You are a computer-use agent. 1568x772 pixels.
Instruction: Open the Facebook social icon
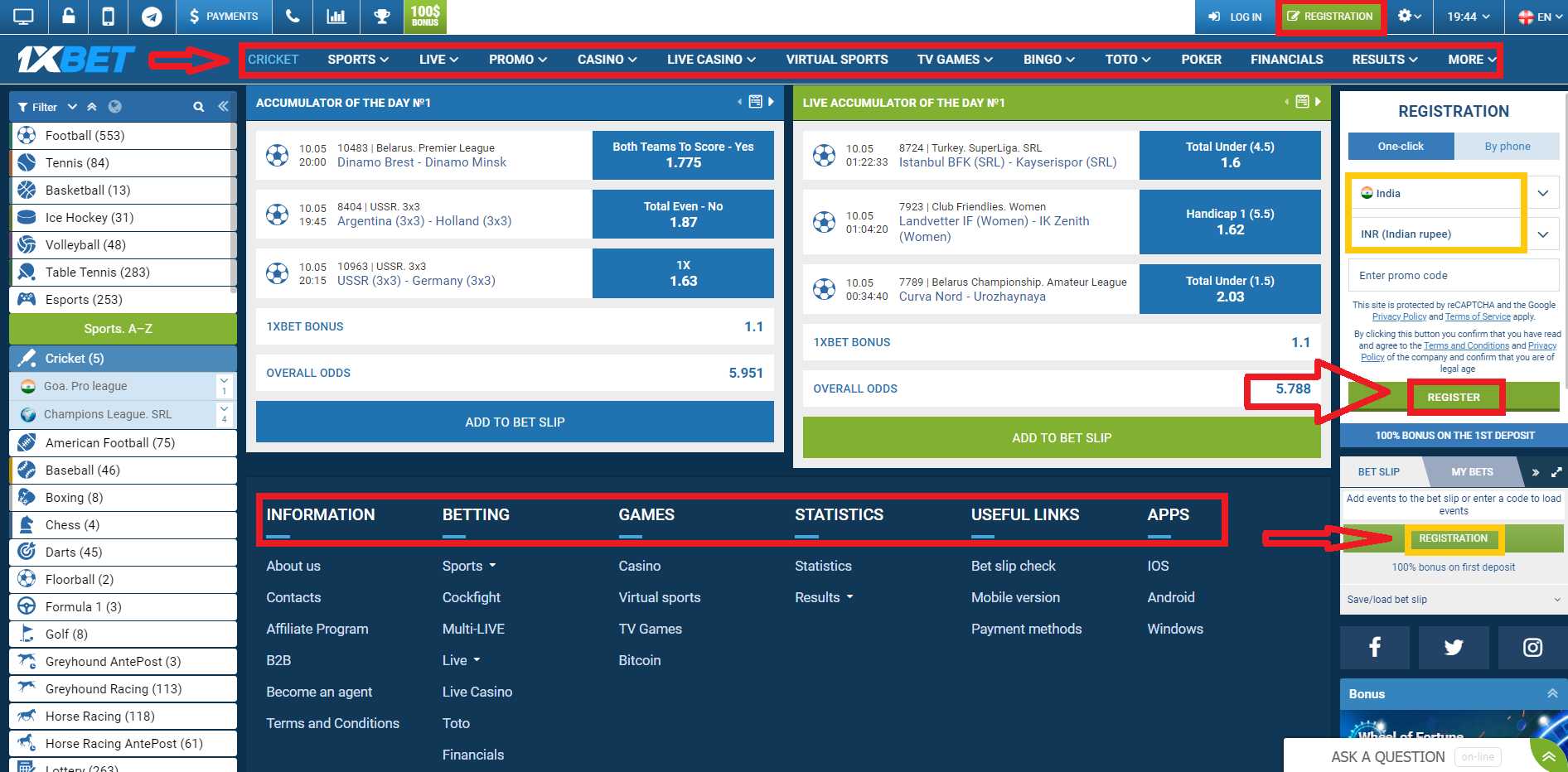click(1375, 648)
